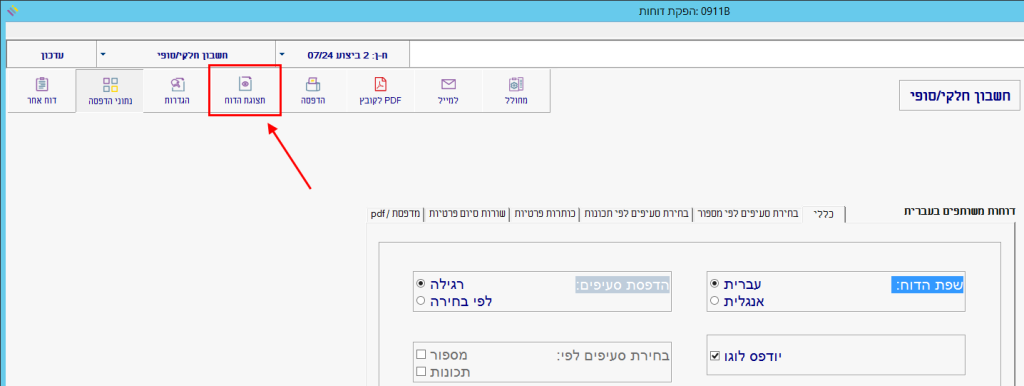The image size is (1024, 386).
Task: Send report via the למייל icon
Action: [448, 84]
